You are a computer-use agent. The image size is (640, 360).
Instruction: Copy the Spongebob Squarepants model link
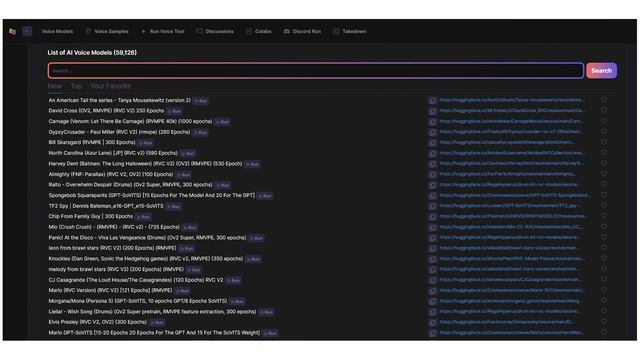[x=433, y=196]
